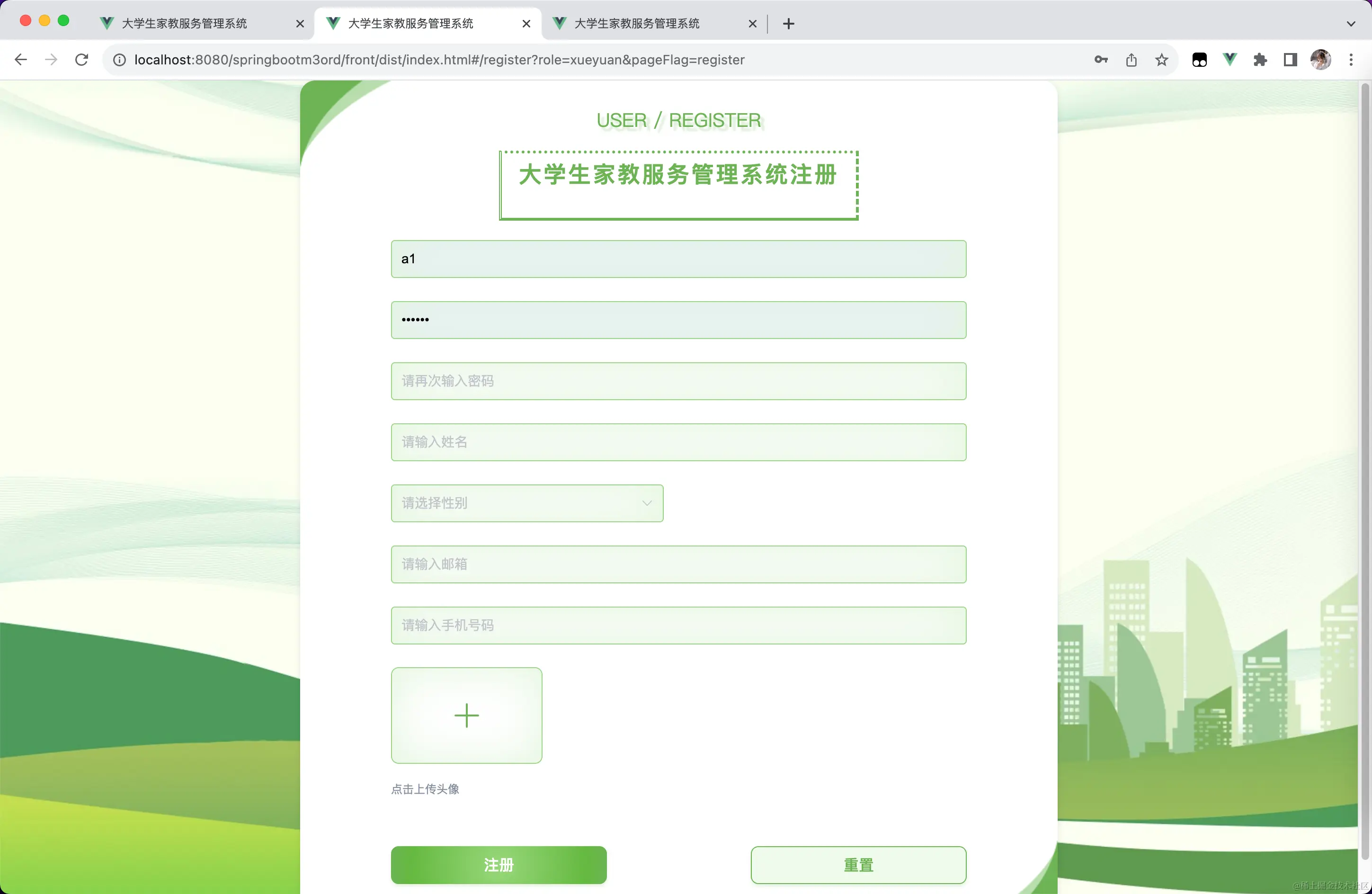Click the browser reload page icon

pos(82,60)
